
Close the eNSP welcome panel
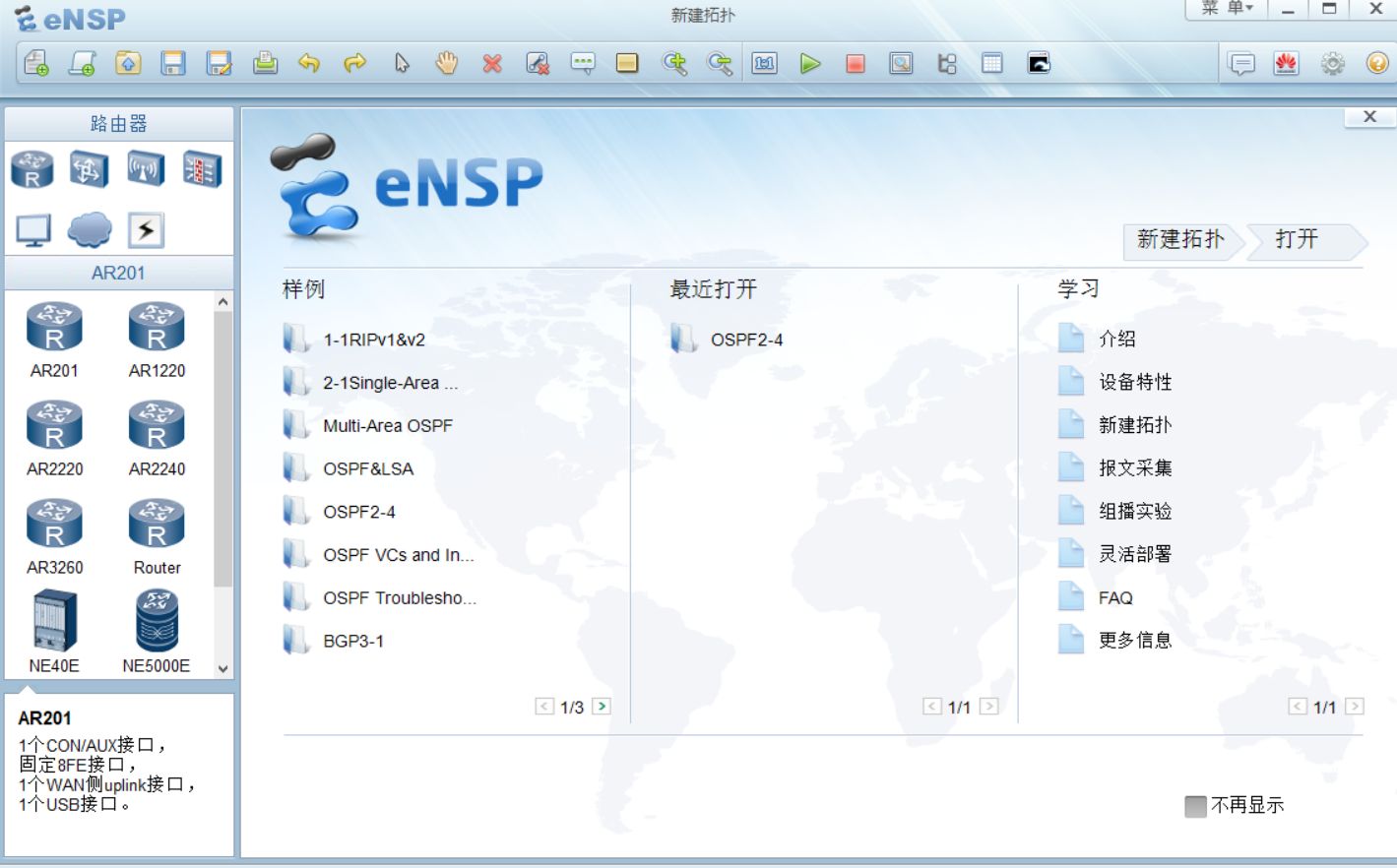click(1369, 117)
